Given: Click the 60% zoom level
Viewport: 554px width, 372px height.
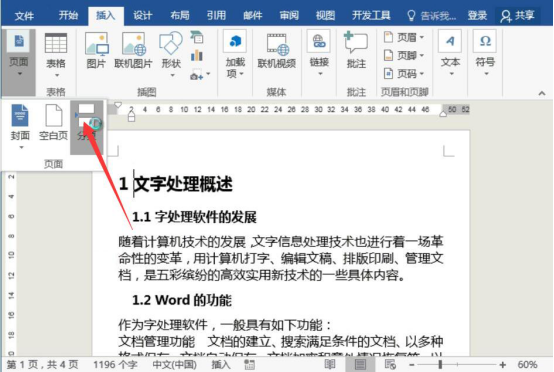Looking at the screenshot, I should click(x=527, y=364).
